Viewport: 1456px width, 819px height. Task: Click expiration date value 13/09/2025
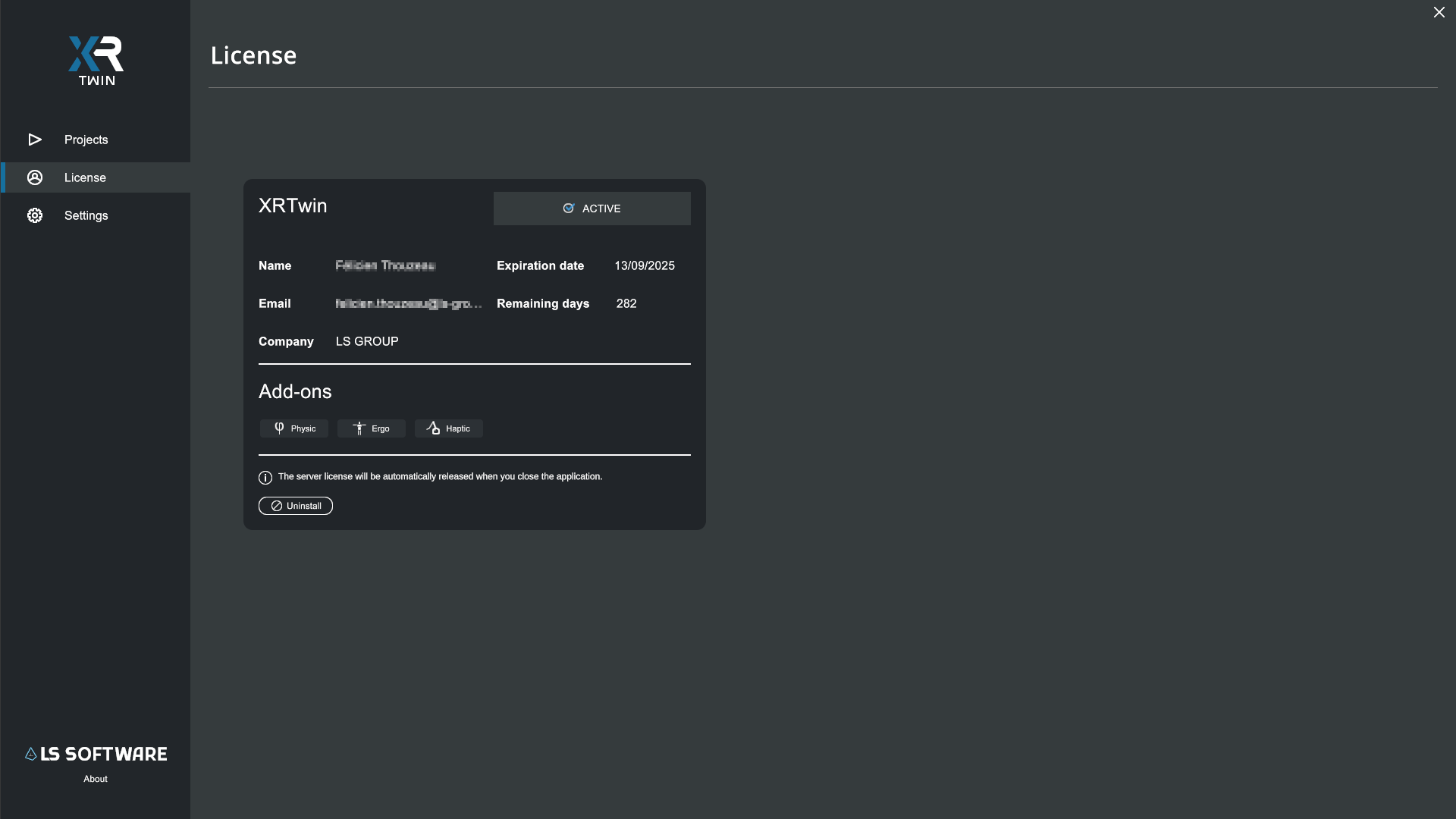point(645,265)
